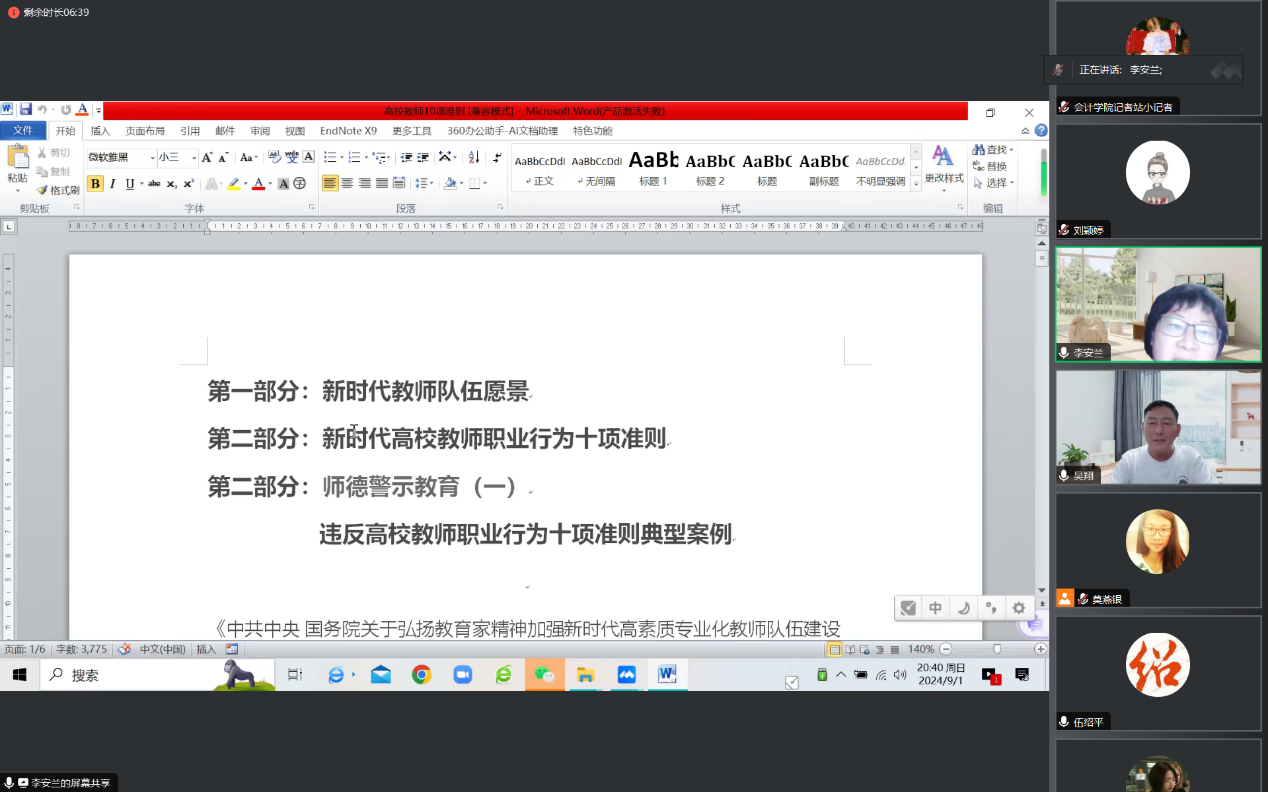Expand the styles gallery more arrow
The width and height of the screenshot is (1268, 792).
pos(916,184)
